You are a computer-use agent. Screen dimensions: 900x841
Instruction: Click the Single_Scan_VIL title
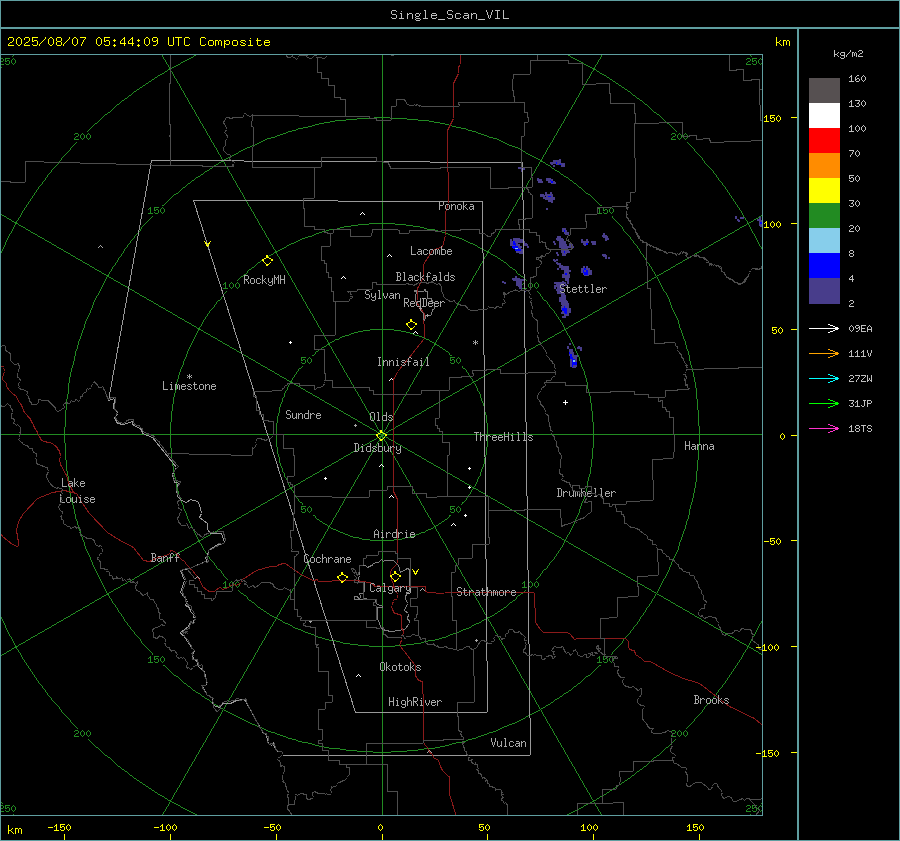click(449, 15)
